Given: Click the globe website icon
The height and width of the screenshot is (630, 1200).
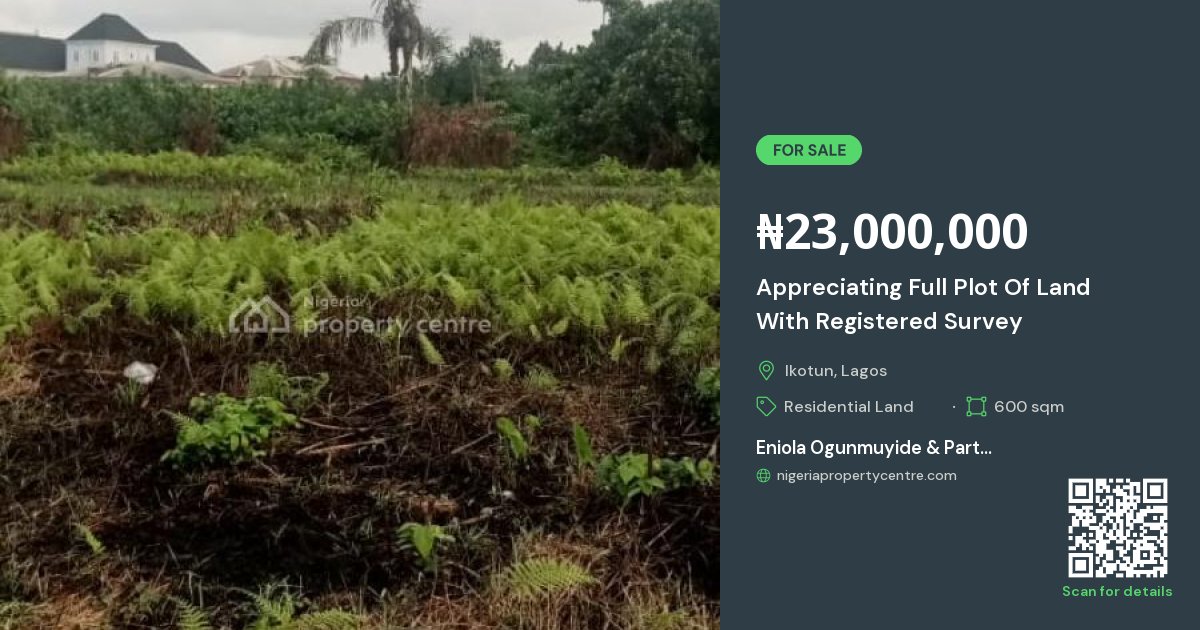Looking at the screenshot, I should coord(763,476).
